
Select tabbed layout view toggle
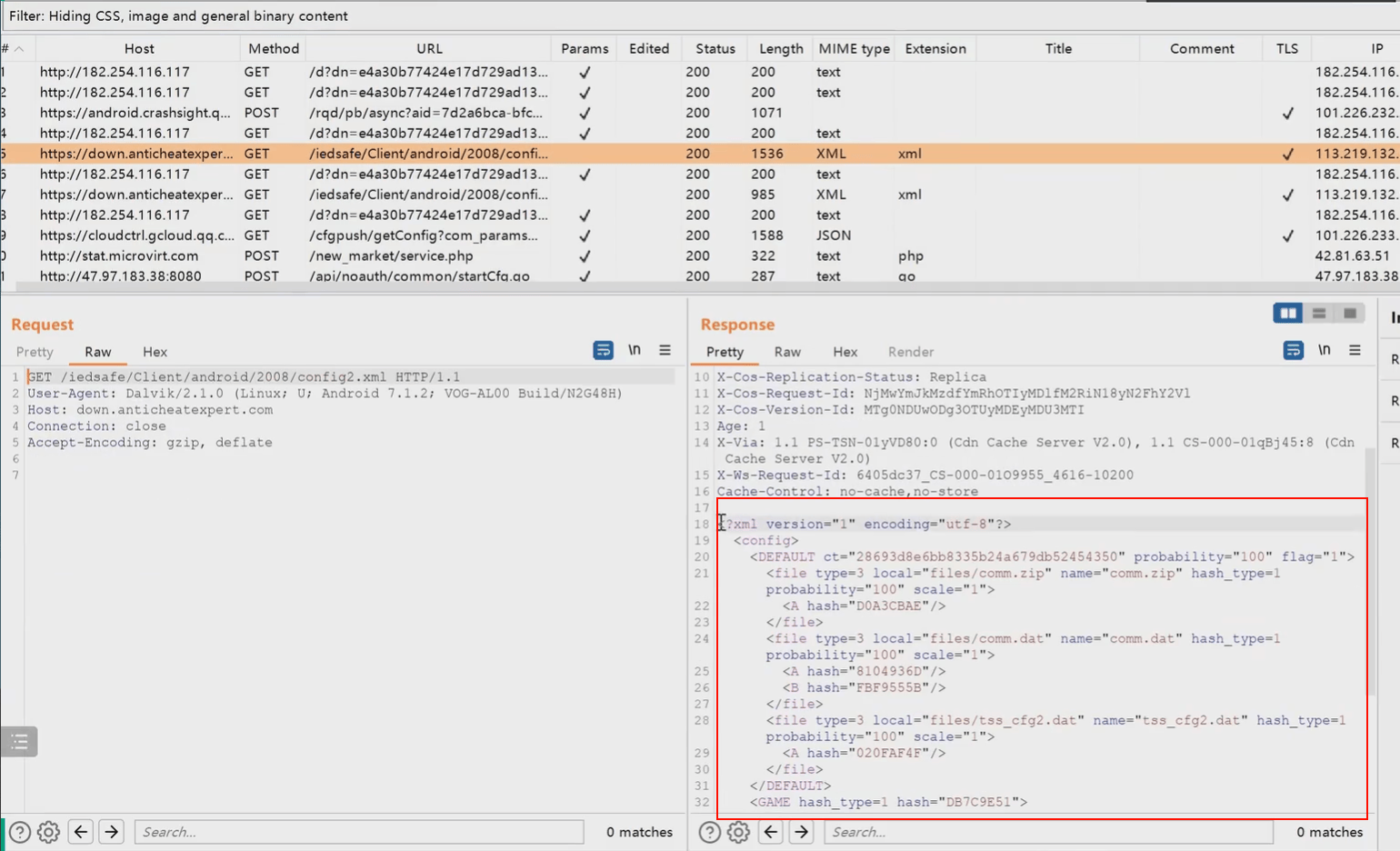pyautogui.click(x=1350, y=313)
